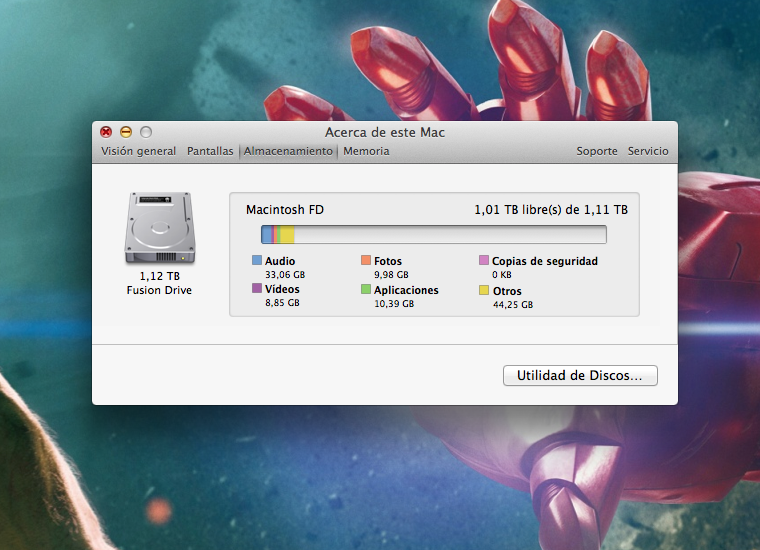
Task: Close the Acerca de este Mac window
Action: (x=106, y=132)
